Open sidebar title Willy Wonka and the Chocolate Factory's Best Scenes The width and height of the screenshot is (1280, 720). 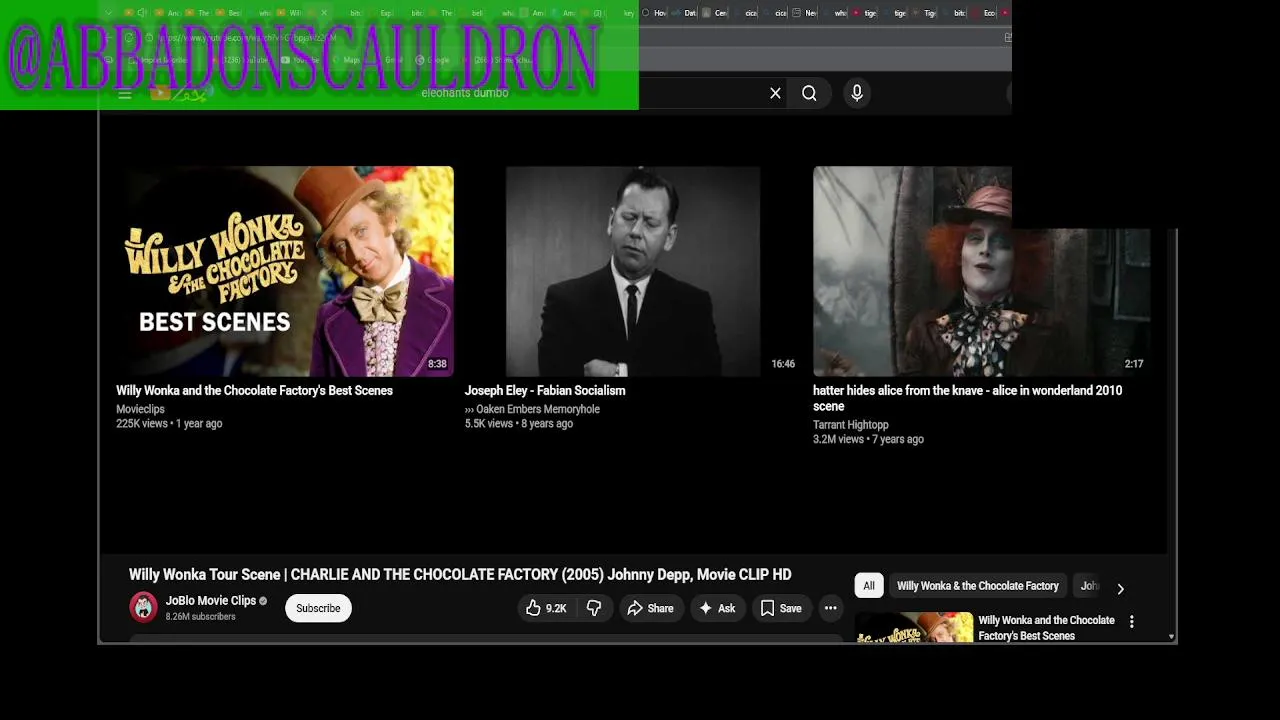1046,628
